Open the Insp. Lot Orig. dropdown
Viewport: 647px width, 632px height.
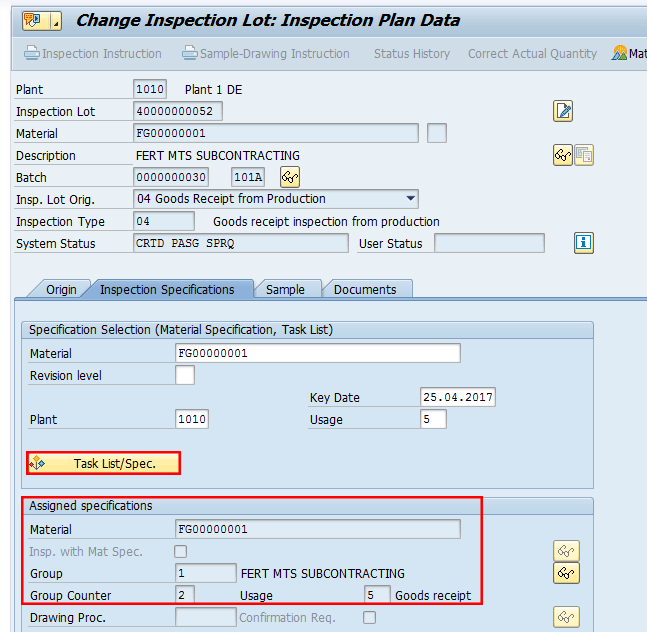point(410,199)
